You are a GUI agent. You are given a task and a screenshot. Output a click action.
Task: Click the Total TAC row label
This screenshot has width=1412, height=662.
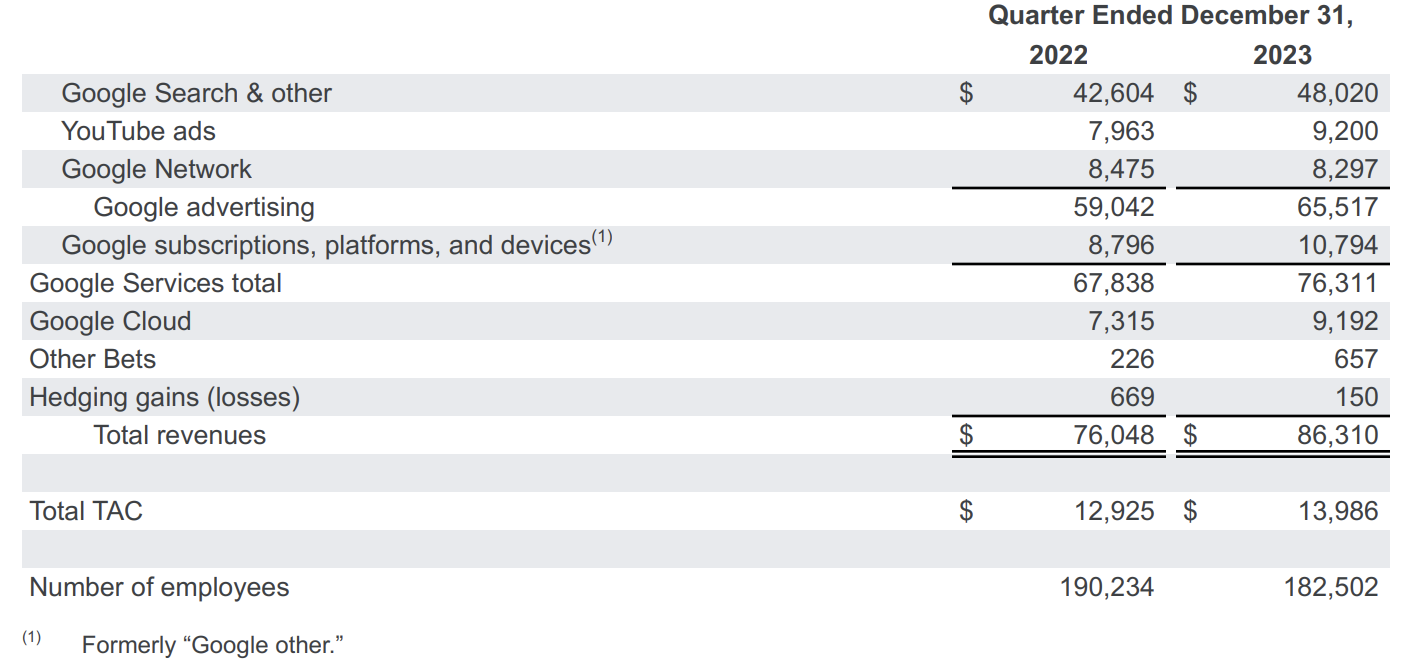(86, 511)
